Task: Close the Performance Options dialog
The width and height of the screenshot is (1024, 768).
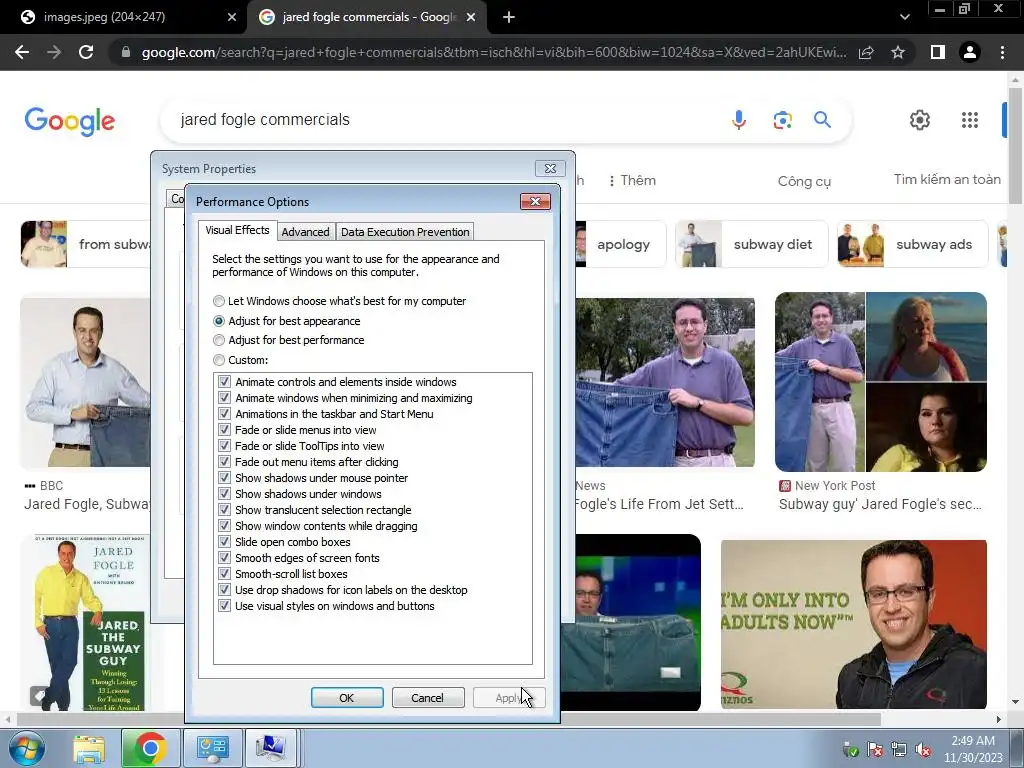Action: pyautogui.click(x=535, y=201)
